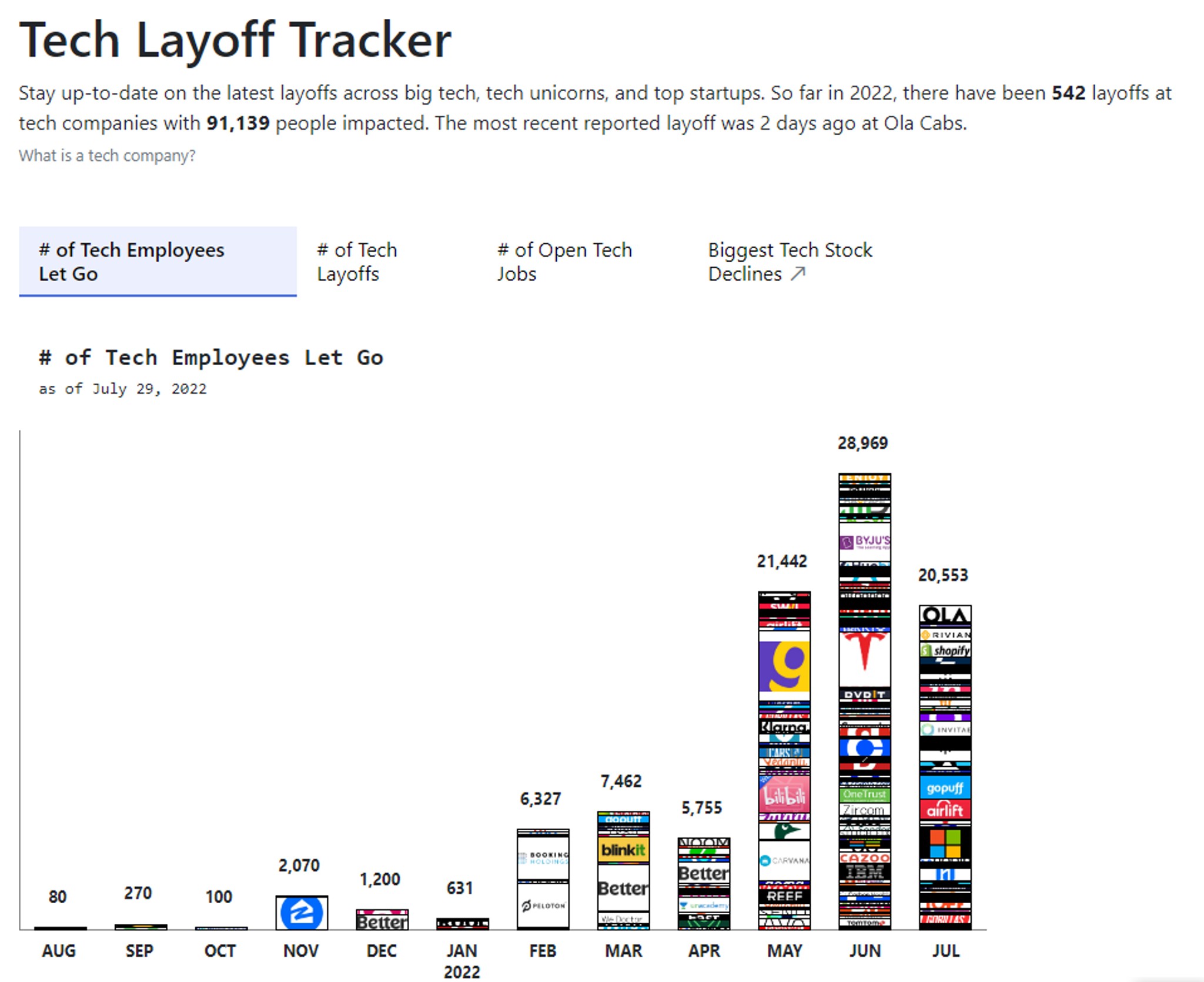The width and height of the screenshot is (1204, 982).
Task: Click the SEP bar with 270 layoffs
Action: pos(141,927)
